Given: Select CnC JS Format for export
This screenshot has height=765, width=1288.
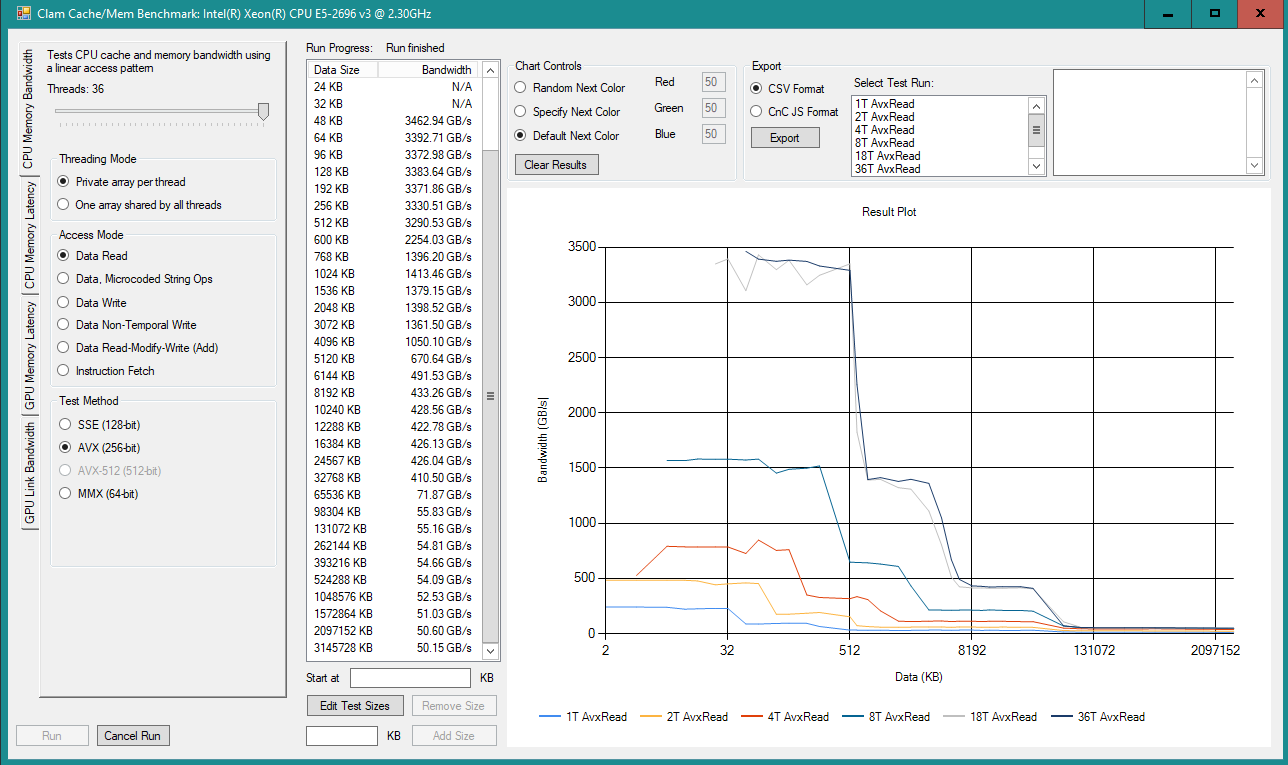Looking at the screenshot, I should coord(757,112).
